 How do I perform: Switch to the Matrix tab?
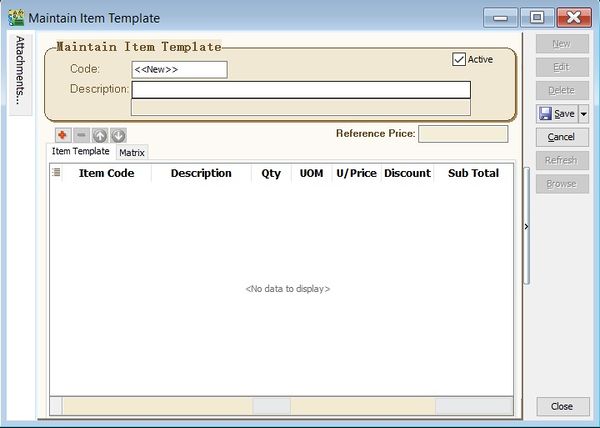pyautogui.click(x=131, y=153)
